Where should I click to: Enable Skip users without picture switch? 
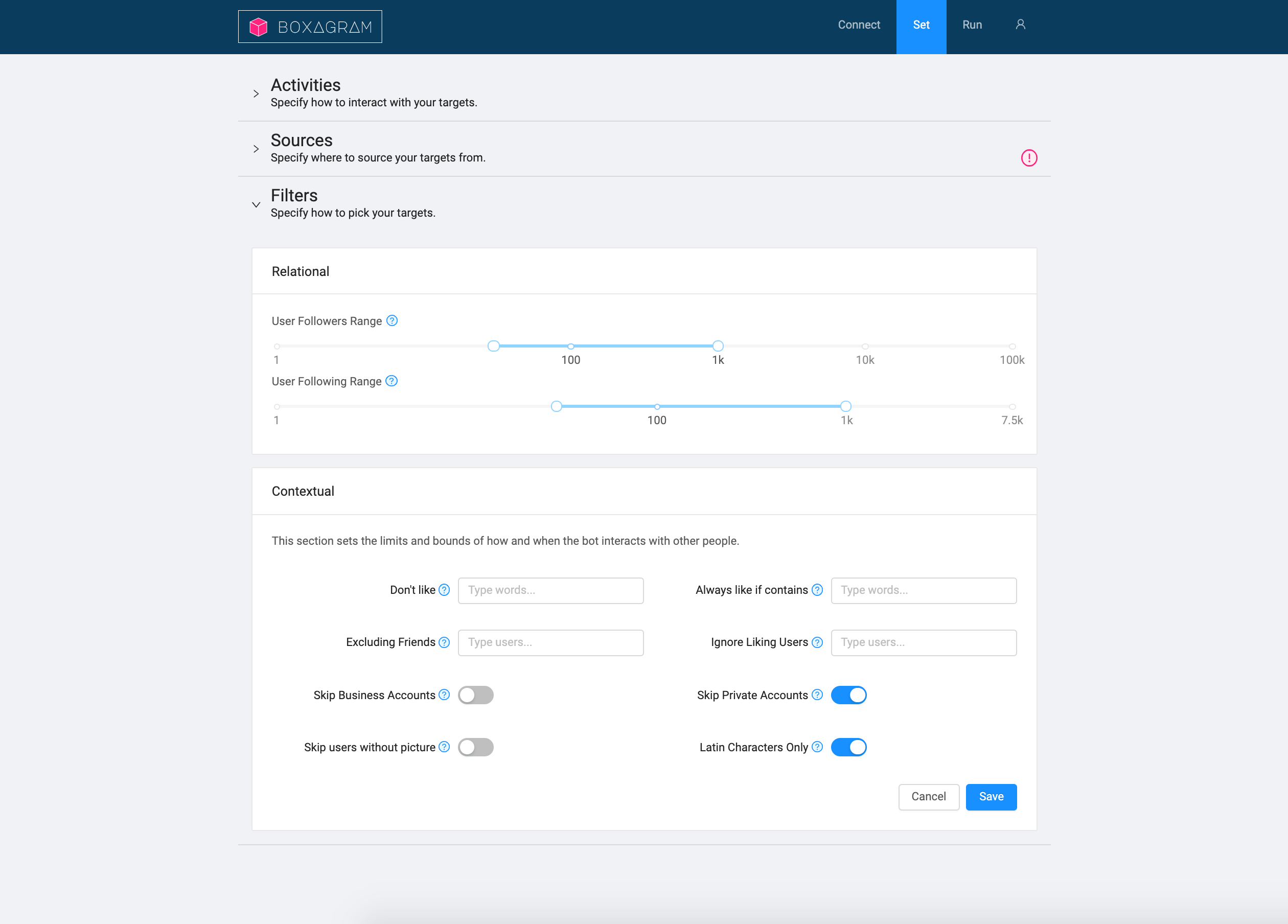(x=475, y=747)
